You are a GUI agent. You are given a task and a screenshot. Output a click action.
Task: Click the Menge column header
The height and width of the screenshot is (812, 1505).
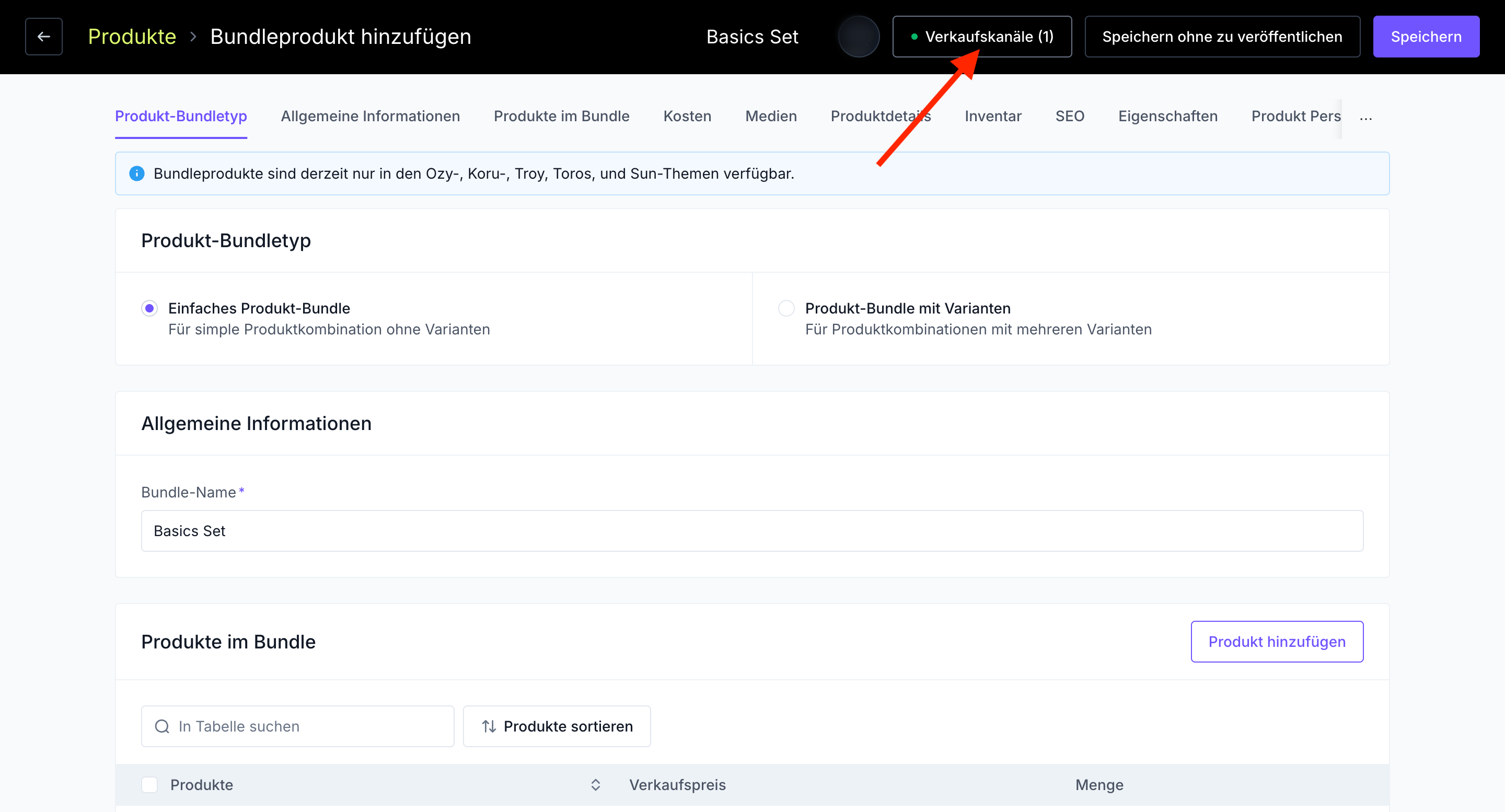click(x=1099, y=784)
